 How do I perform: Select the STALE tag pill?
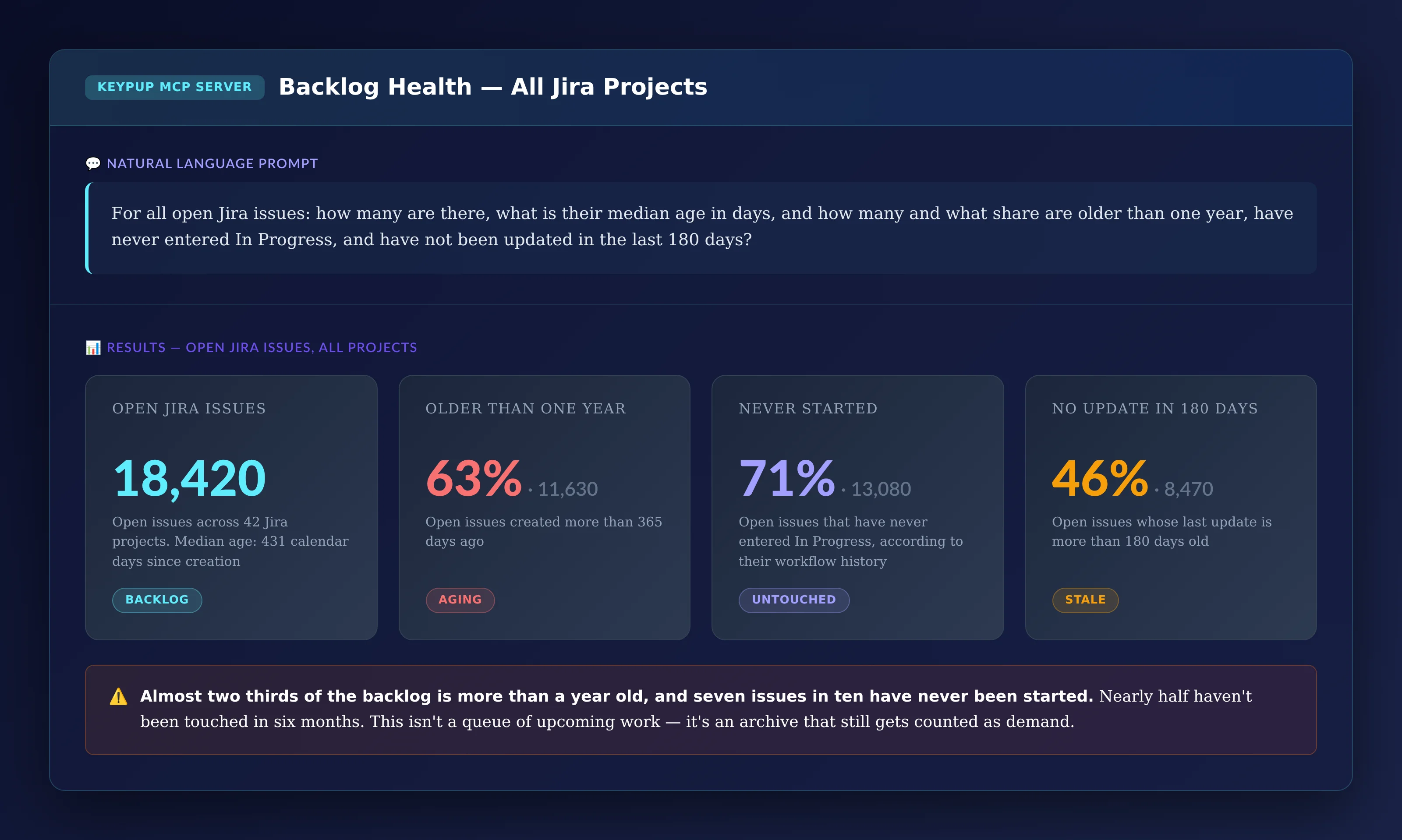pos(1085,600)
